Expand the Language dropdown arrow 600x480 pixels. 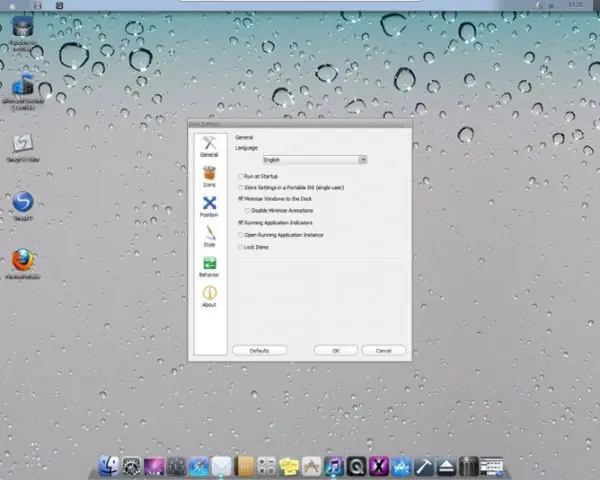tap(362, 159)
